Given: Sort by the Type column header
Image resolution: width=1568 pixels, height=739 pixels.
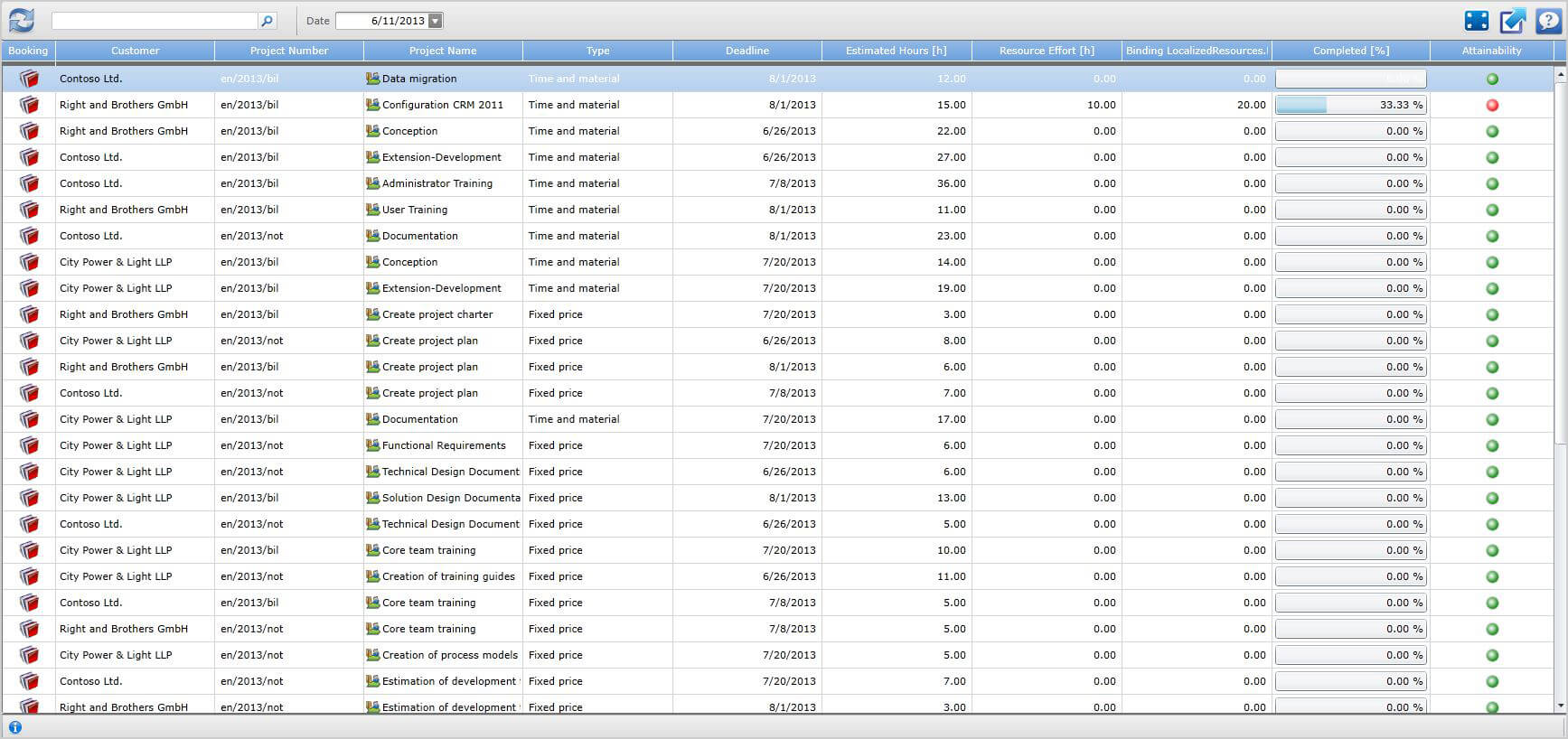Looking at the screenshot, I should tap(597, 51).
